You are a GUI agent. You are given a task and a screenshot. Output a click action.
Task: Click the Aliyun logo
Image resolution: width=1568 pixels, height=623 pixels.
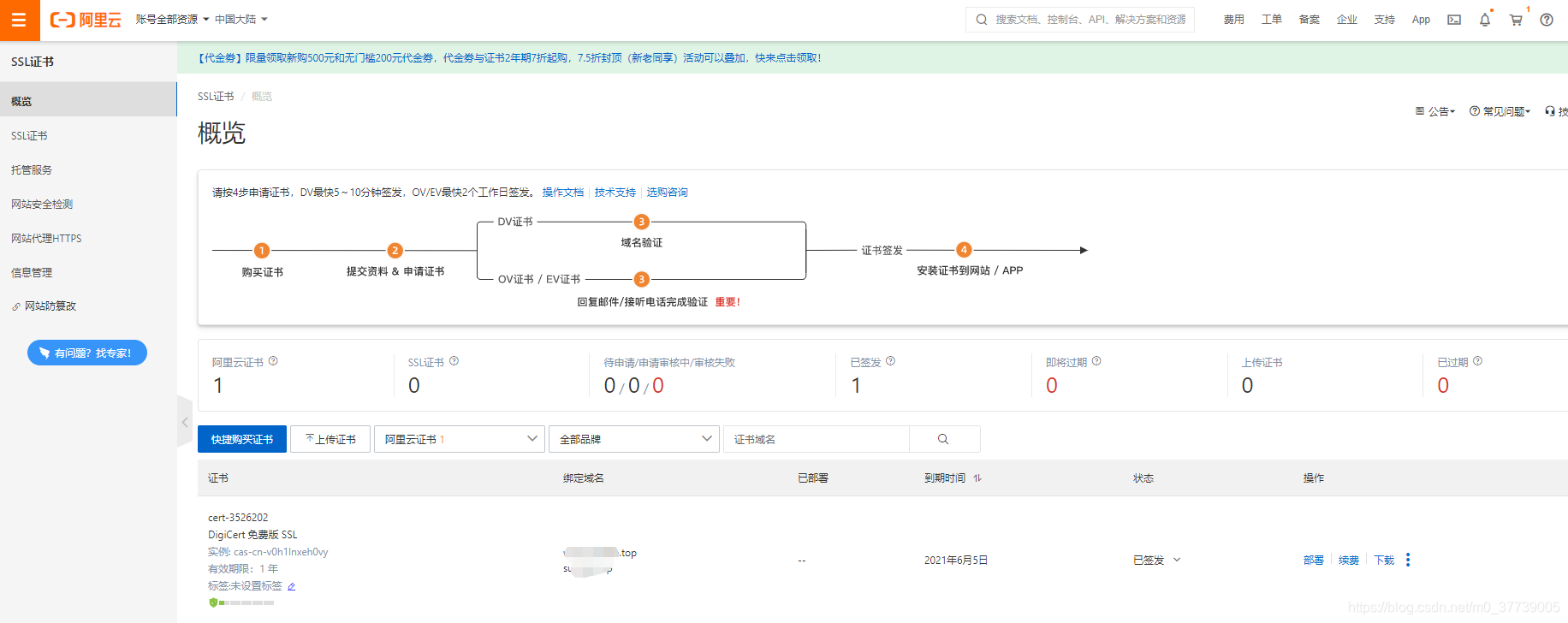coord(86,20)
